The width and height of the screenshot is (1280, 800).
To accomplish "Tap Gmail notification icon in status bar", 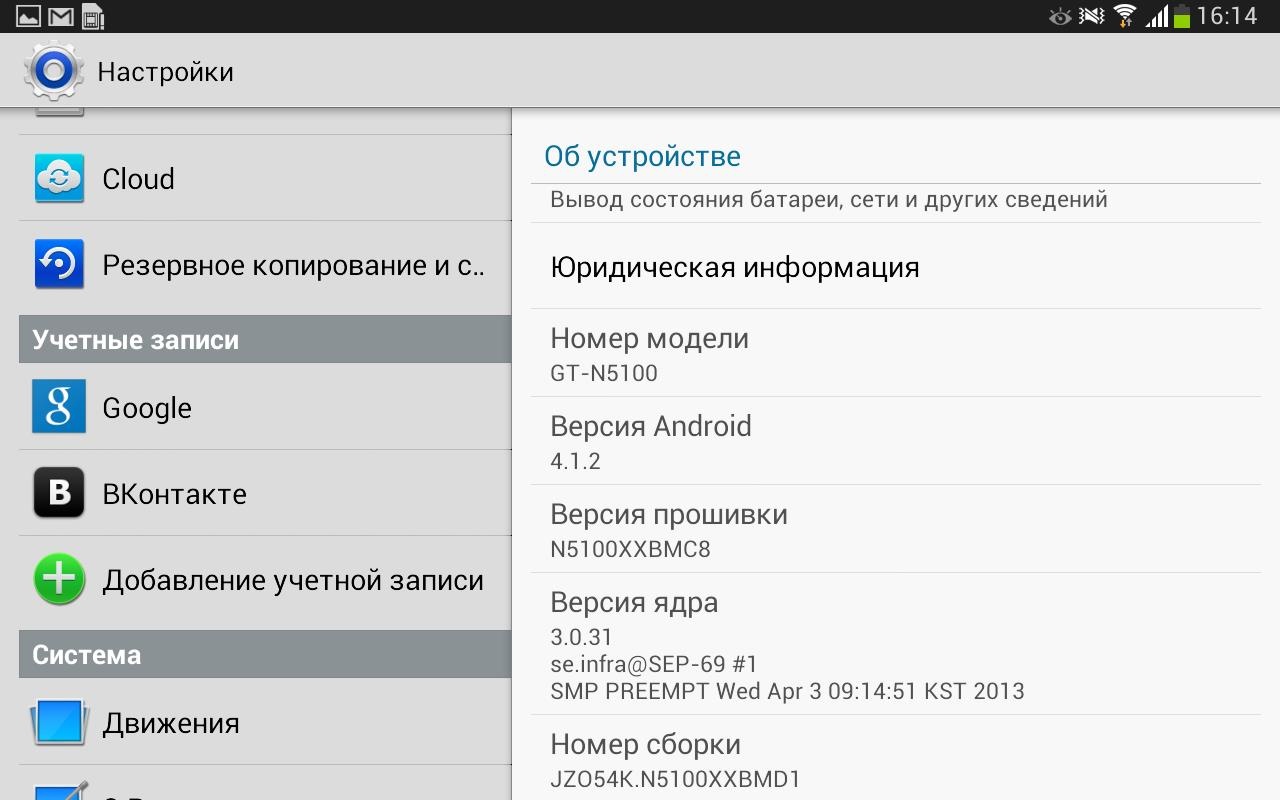I will coord(61,16).
